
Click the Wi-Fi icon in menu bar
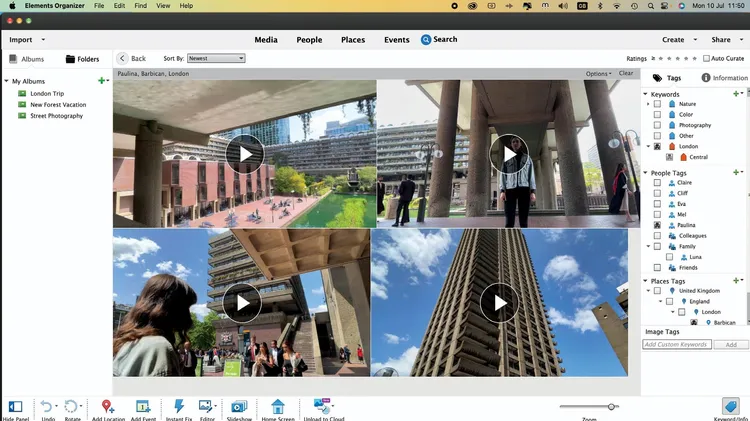(617, 6)
